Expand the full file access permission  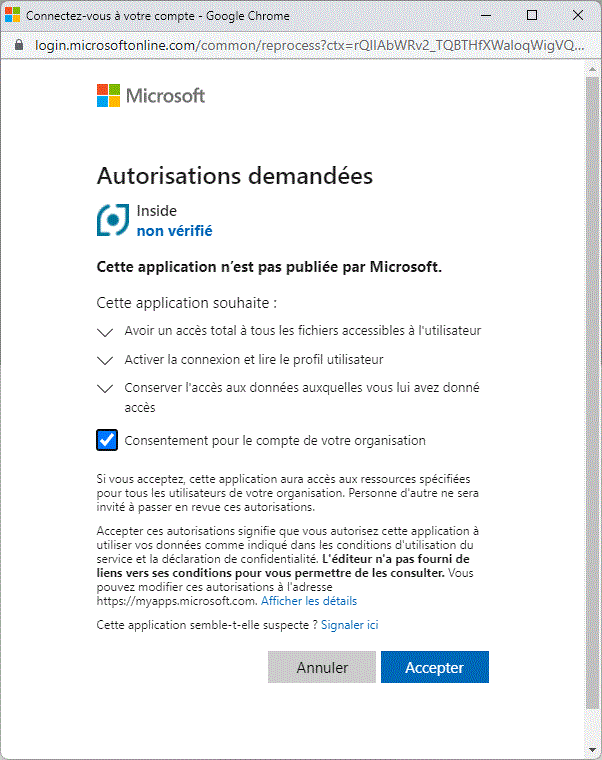(106, 331)
